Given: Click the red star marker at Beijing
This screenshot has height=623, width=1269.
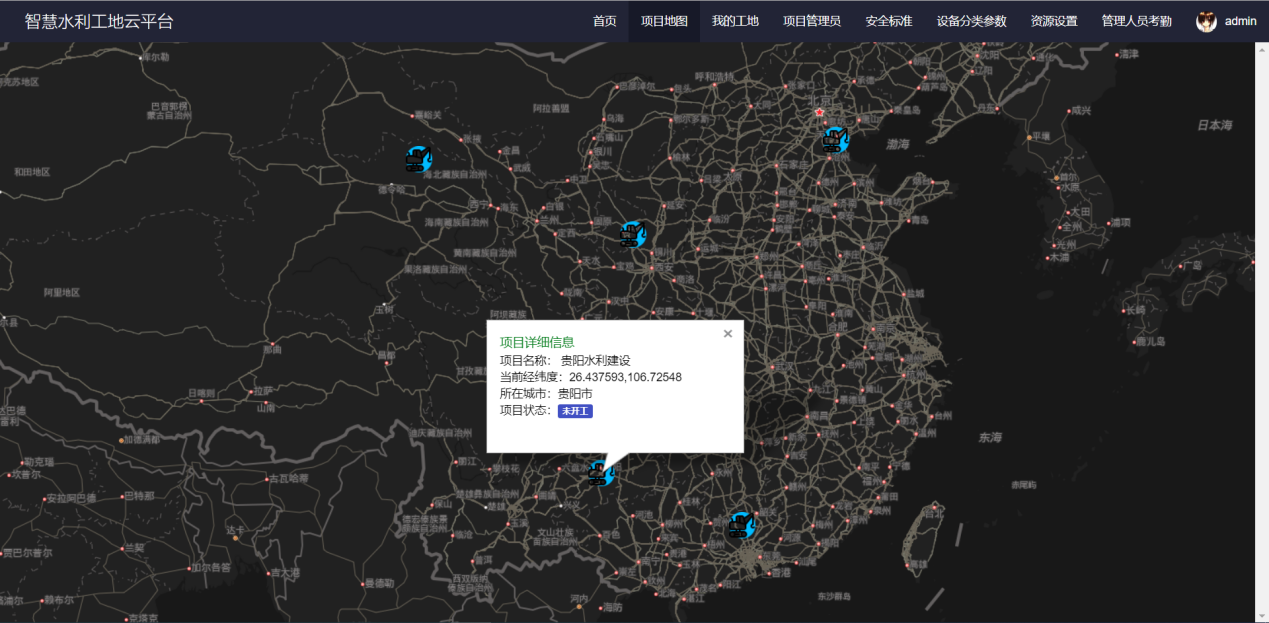Looking at the screenshot, I should coord(820,113).
